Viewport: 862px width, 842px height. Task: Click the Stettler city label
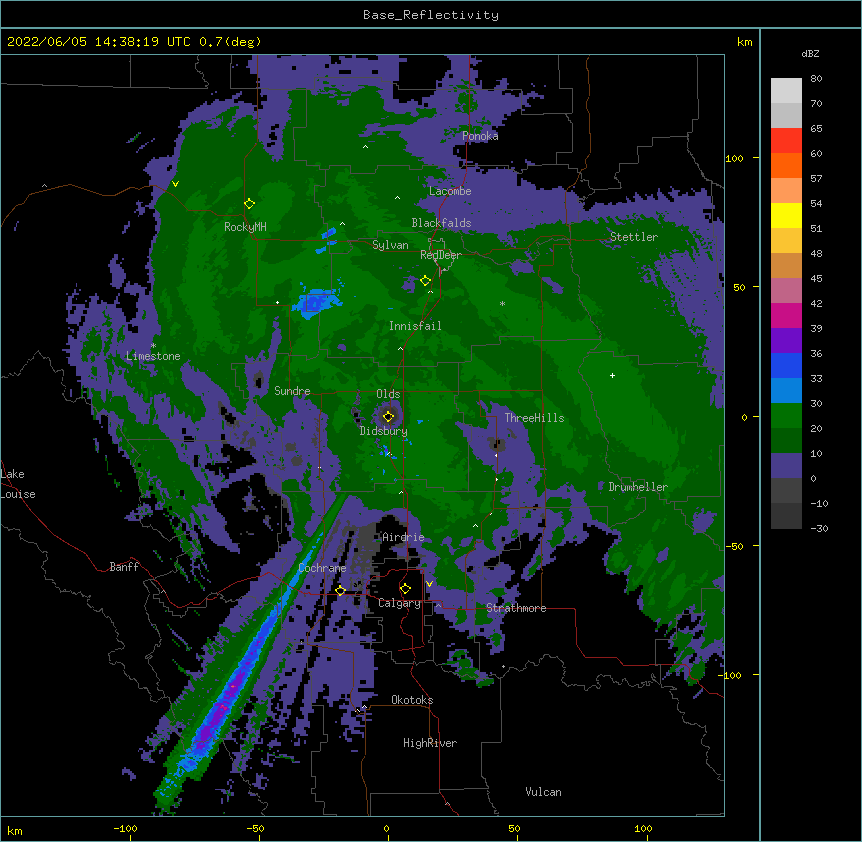pyautogui.click(x=634, y=237)
